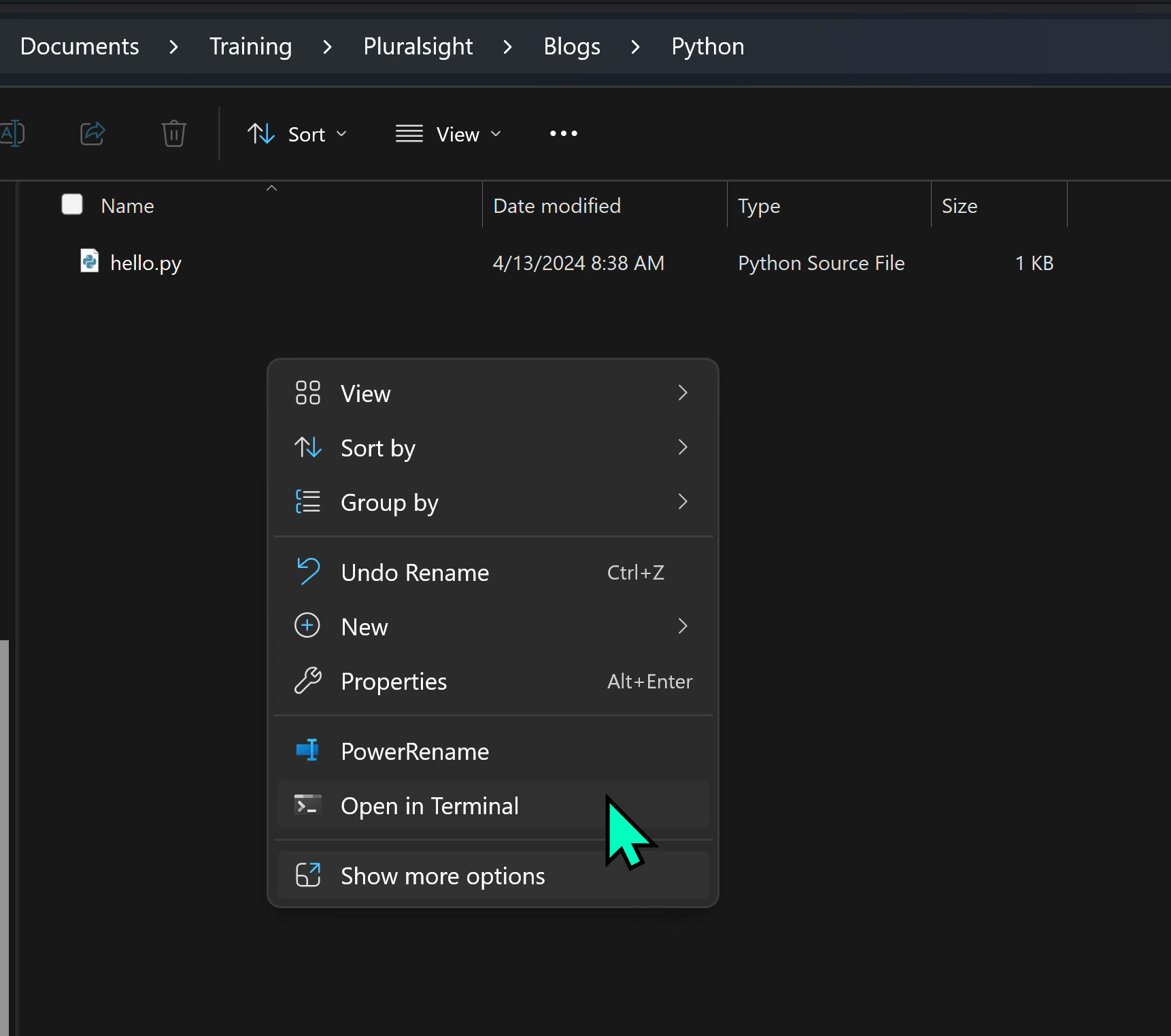Click the Show more options icon
Image resolution: width=1171 pixels, height=1036 pixels.
(307, 875)
